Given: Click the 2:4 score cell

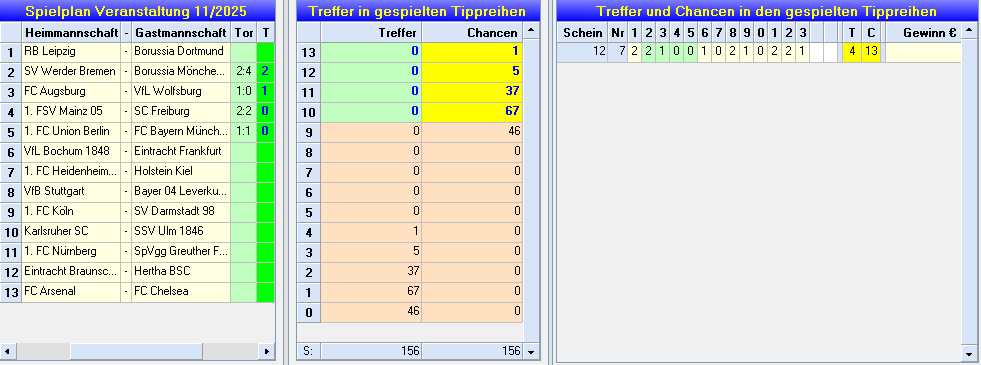Looking at the screenshot, I should tap(243, 71).
